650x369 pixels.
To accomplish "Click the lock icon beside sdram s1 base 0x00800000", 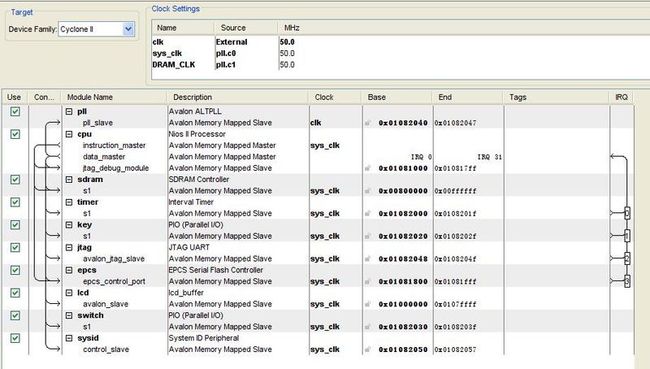I will tap(367, 191).
